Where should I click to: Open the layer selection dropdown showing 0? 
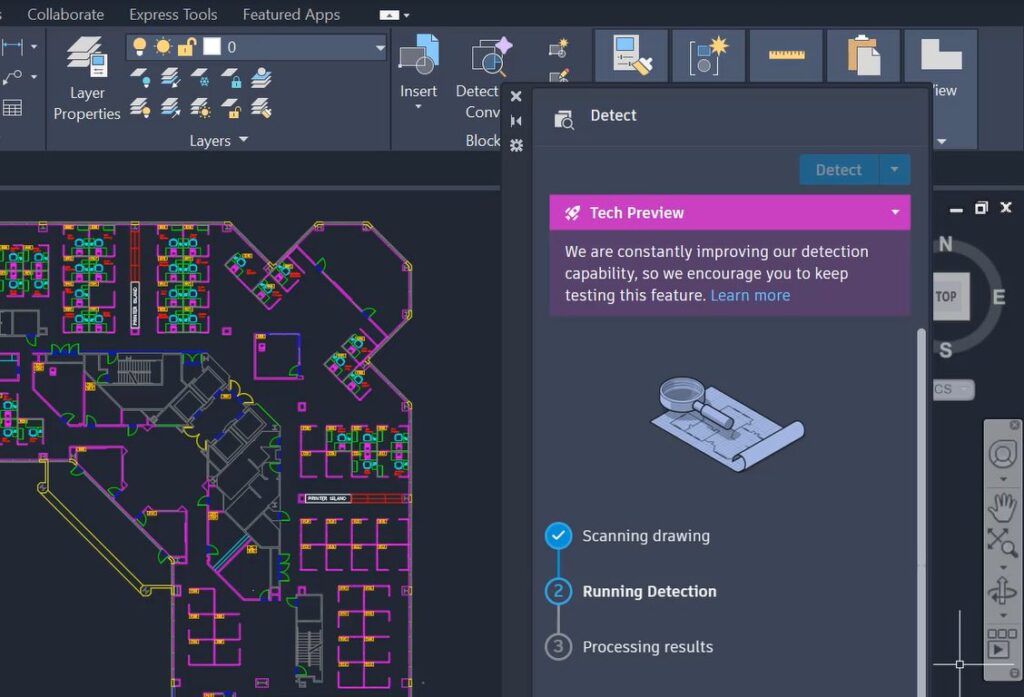pos(379,46)
